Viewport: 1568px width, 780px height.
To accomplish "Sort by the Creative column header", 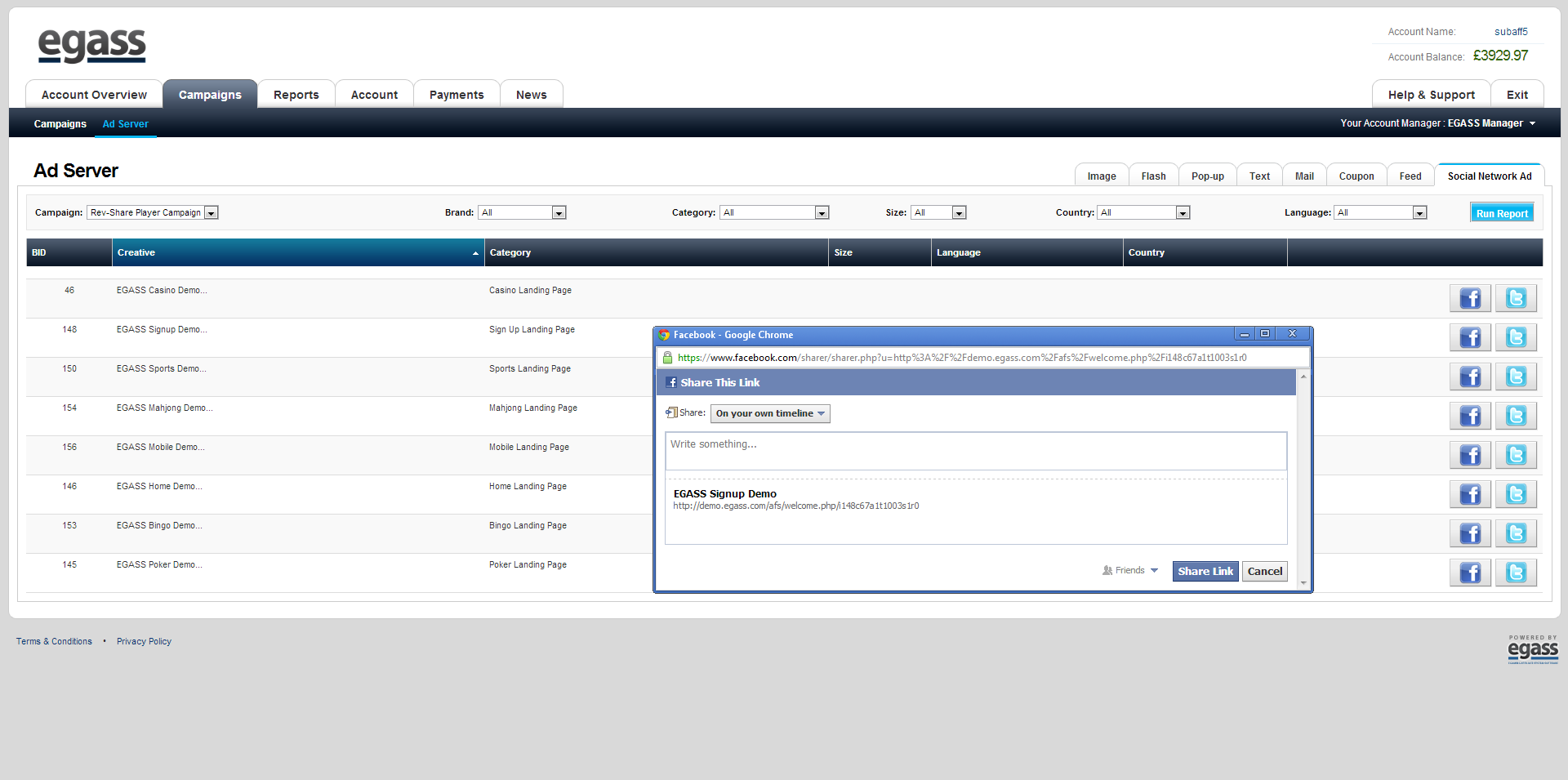I will coord(298,252).
